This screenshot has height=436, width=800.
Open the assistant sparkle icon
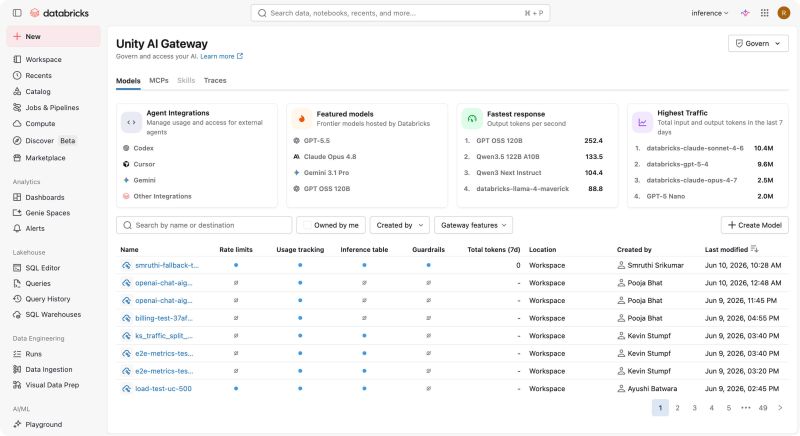click(745, 13)
